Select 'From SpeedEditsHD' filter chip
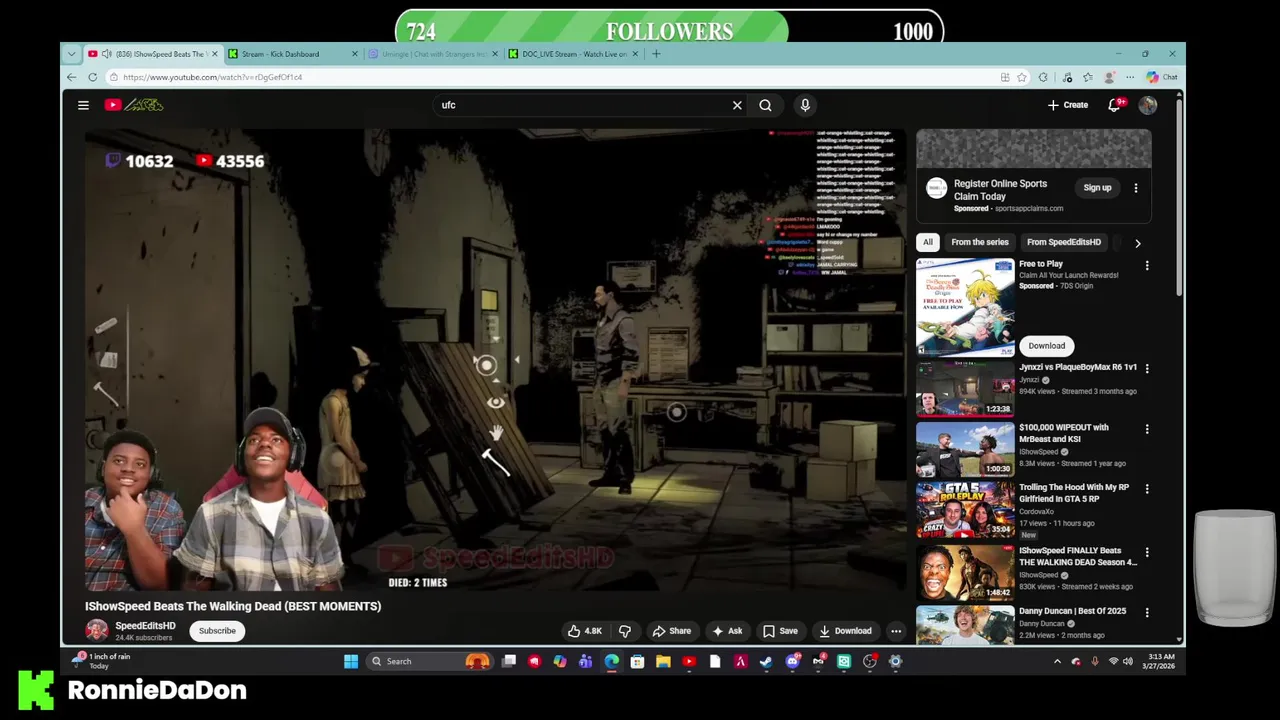The image size is (1280, 720). click(1064, 242)
